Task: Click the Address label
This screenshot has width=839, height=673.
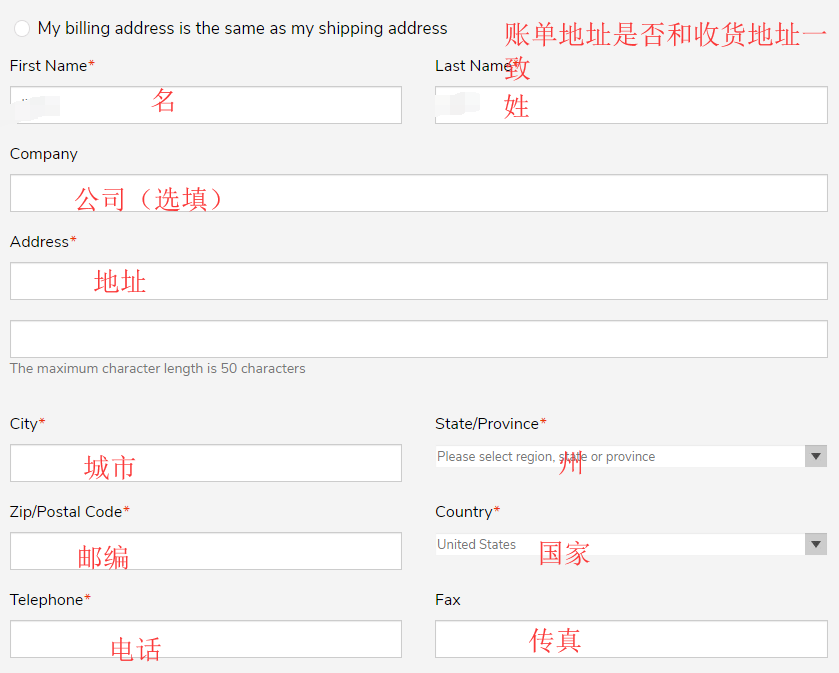Action: (x=43, y=242)
